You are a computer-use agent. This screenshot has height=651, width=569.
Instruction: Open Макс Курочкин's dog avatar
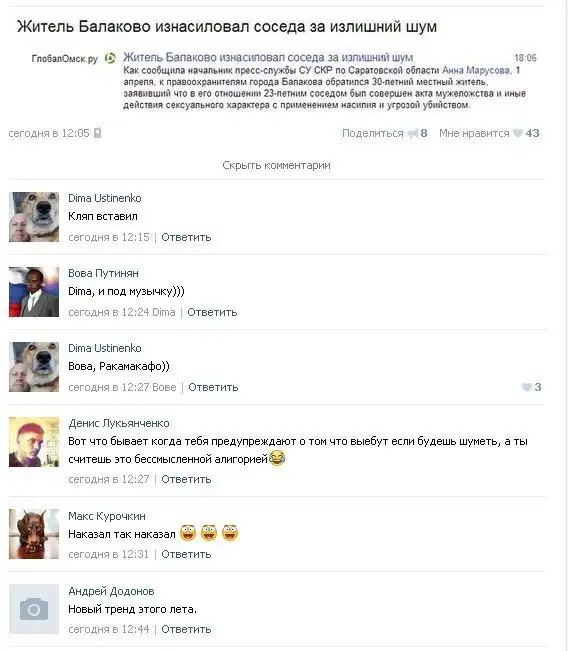click(34, 534)
